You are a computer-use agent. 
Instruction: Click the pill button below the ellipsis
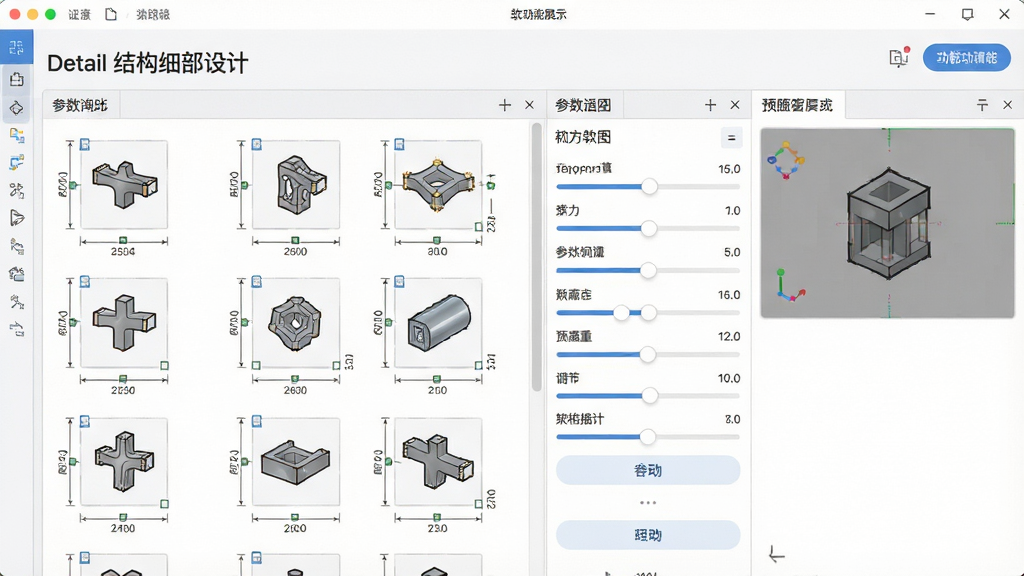click(648, 536)
